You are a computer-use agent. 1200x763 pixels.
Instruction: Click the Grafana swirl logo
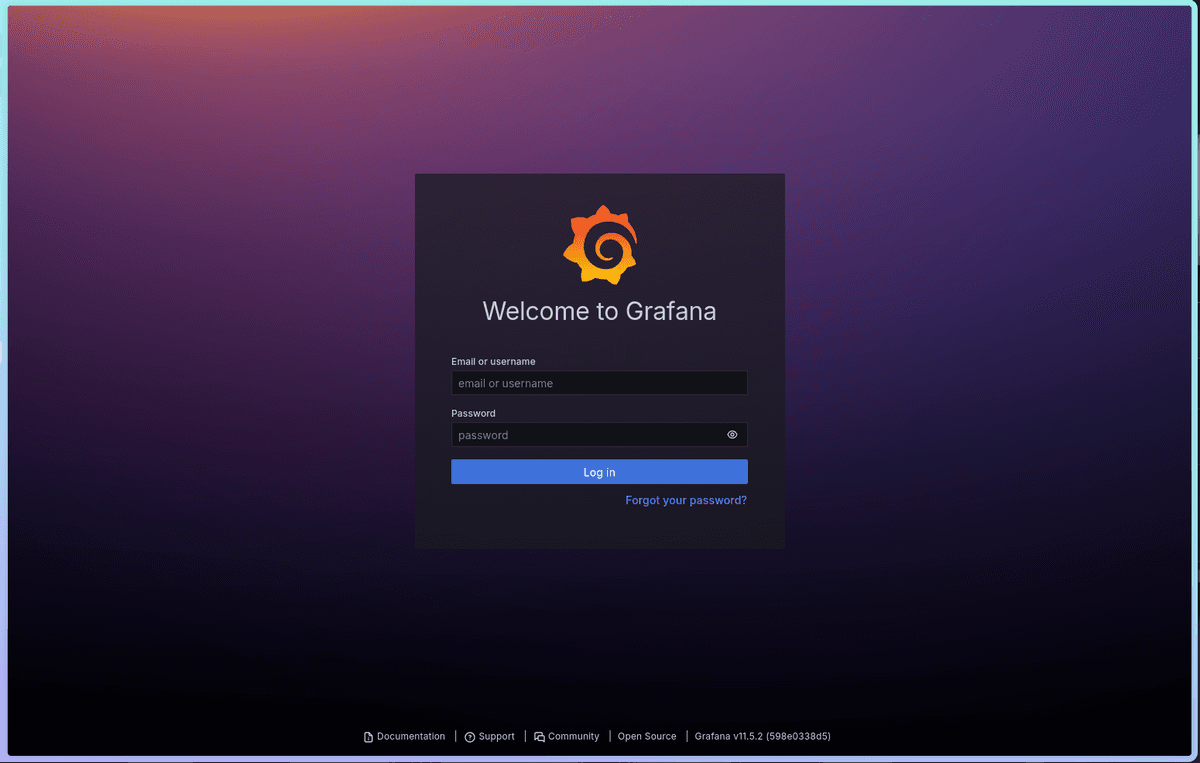click(x=600, y=245)
